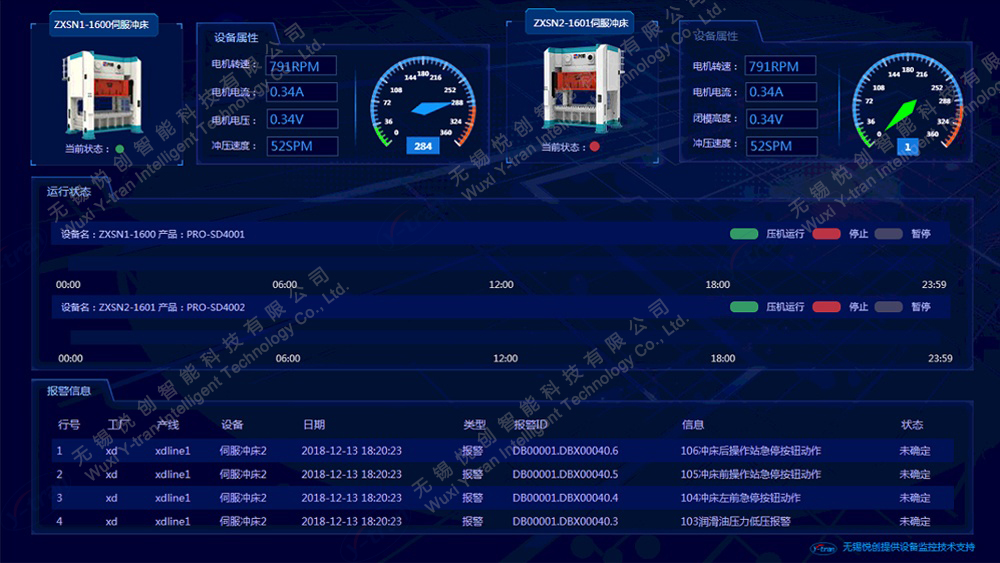Viewport: 1000px width, 563px height.
Task: Select the ZXSN2-1601伺服冲床 title tab
Action: pyautogui.click(x=581, y=23)
